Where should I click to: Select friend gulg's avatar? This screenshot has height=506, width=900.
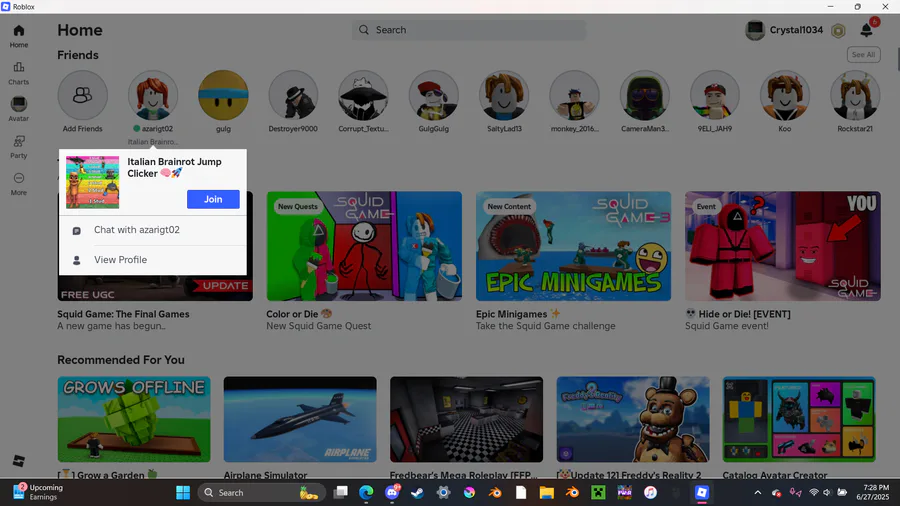[x=223, y=95]
